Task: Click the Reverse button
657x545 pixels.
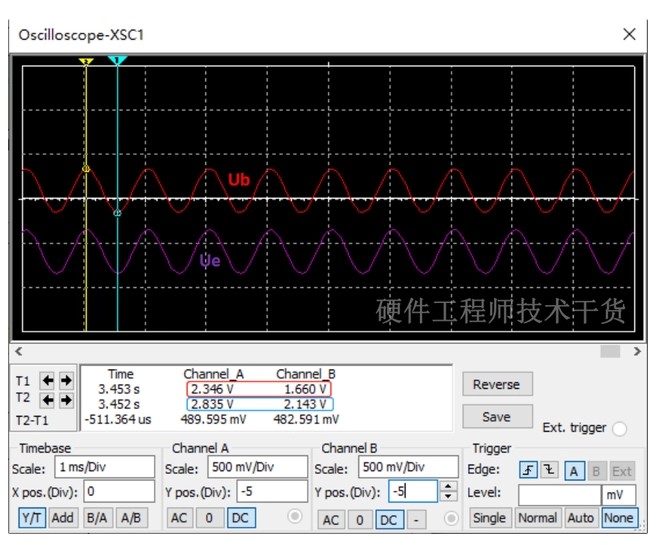Action: click(497, 384)
